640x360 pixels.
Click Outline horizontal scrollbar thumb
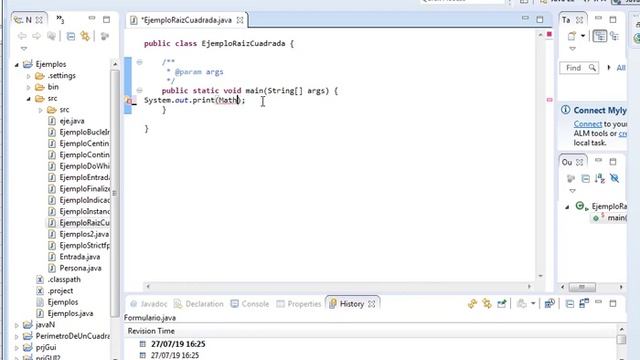(582, 287)
